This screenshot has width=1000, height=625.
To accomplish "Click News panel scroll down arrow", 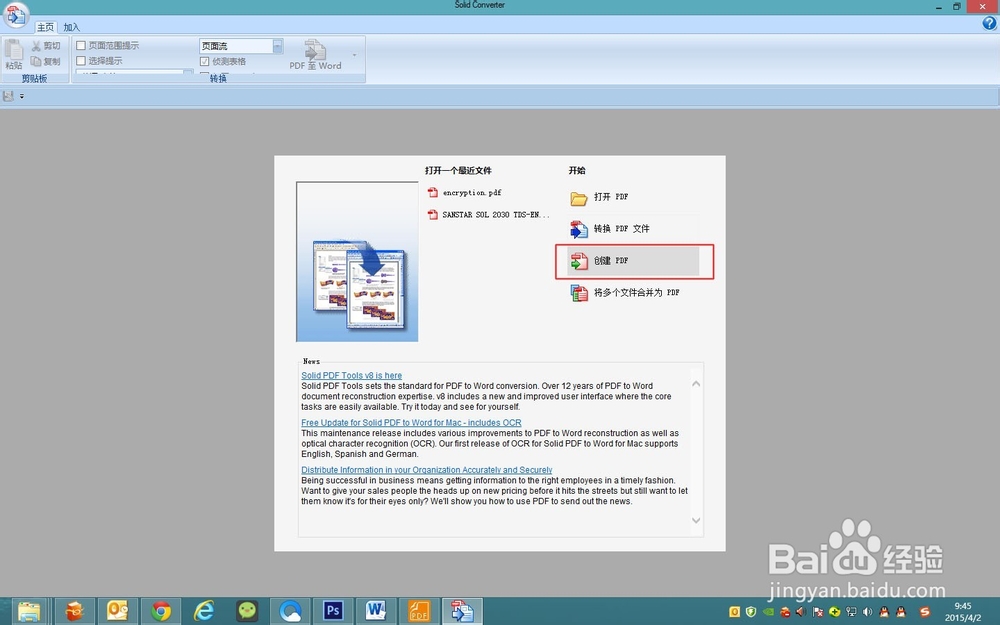I will pyautogui.click(x=696, y=520).
